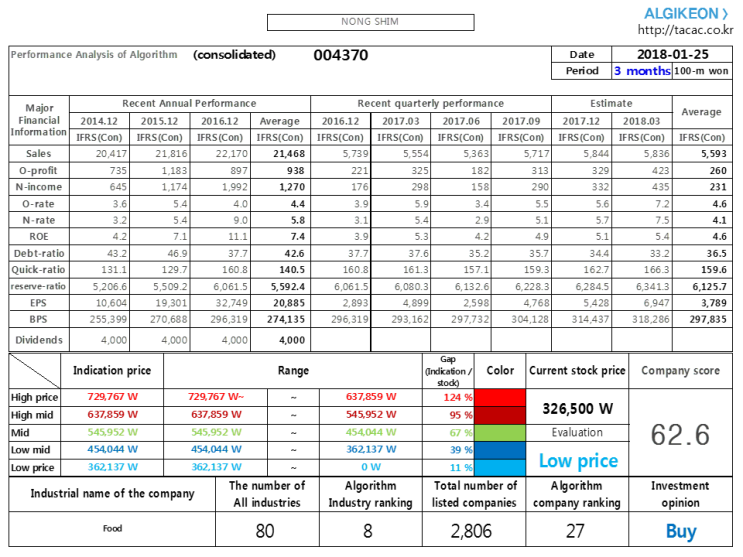Image resolution: width=743 pixels, height=557 pixels.
Task: Select the Recent quarterly performance header
Action: (431, 103)
